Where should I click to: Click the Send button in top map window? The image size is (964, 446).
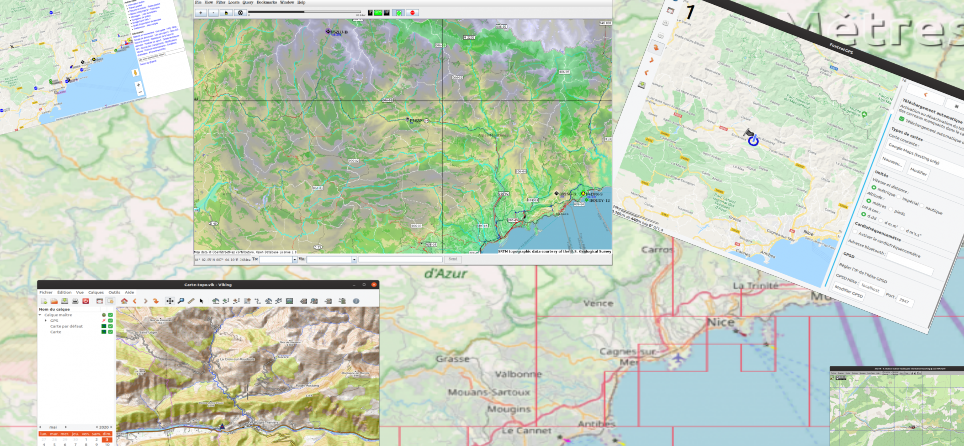point(453,259)
